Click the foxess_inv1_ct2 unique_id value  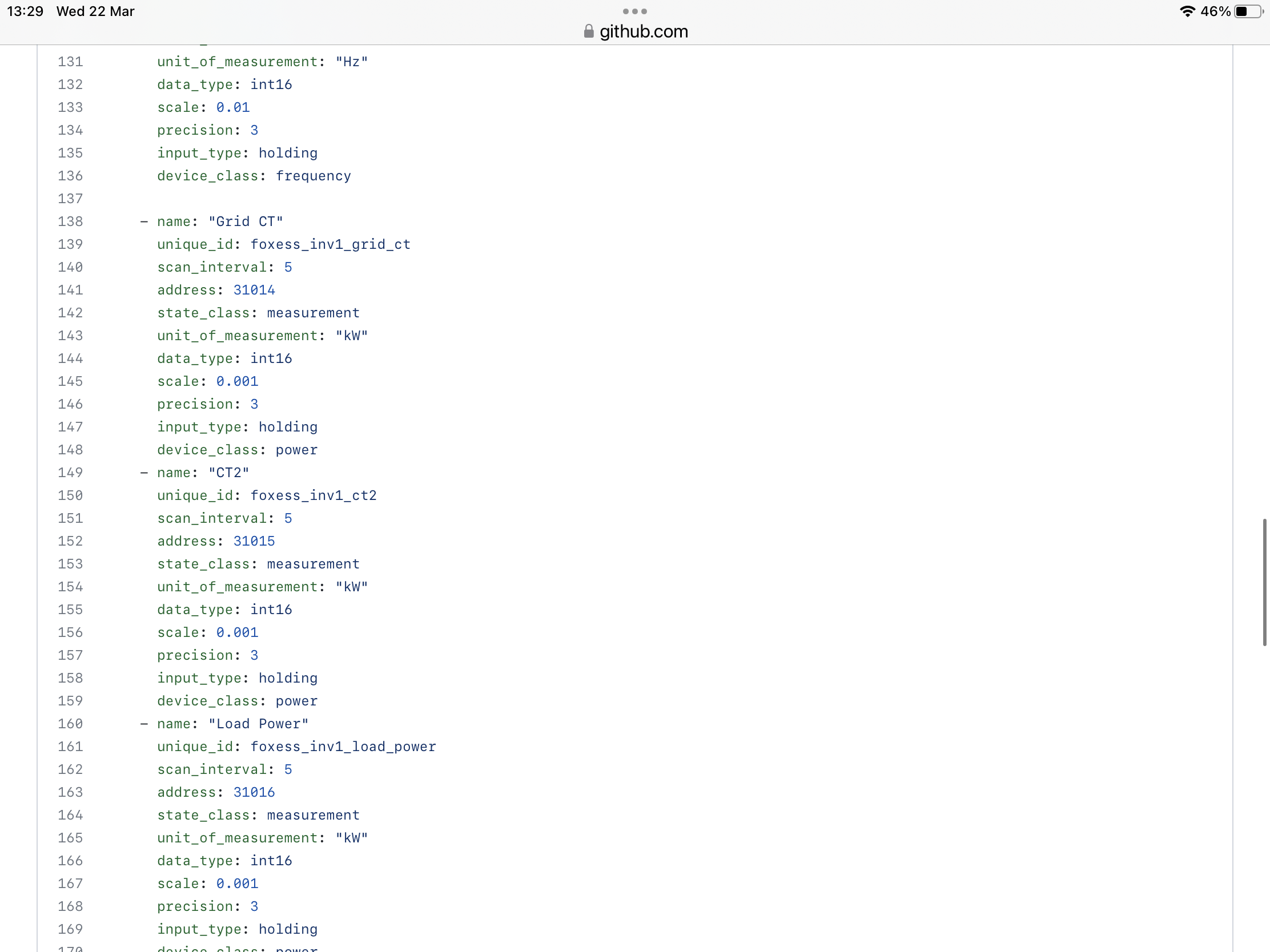click(313, 496)
